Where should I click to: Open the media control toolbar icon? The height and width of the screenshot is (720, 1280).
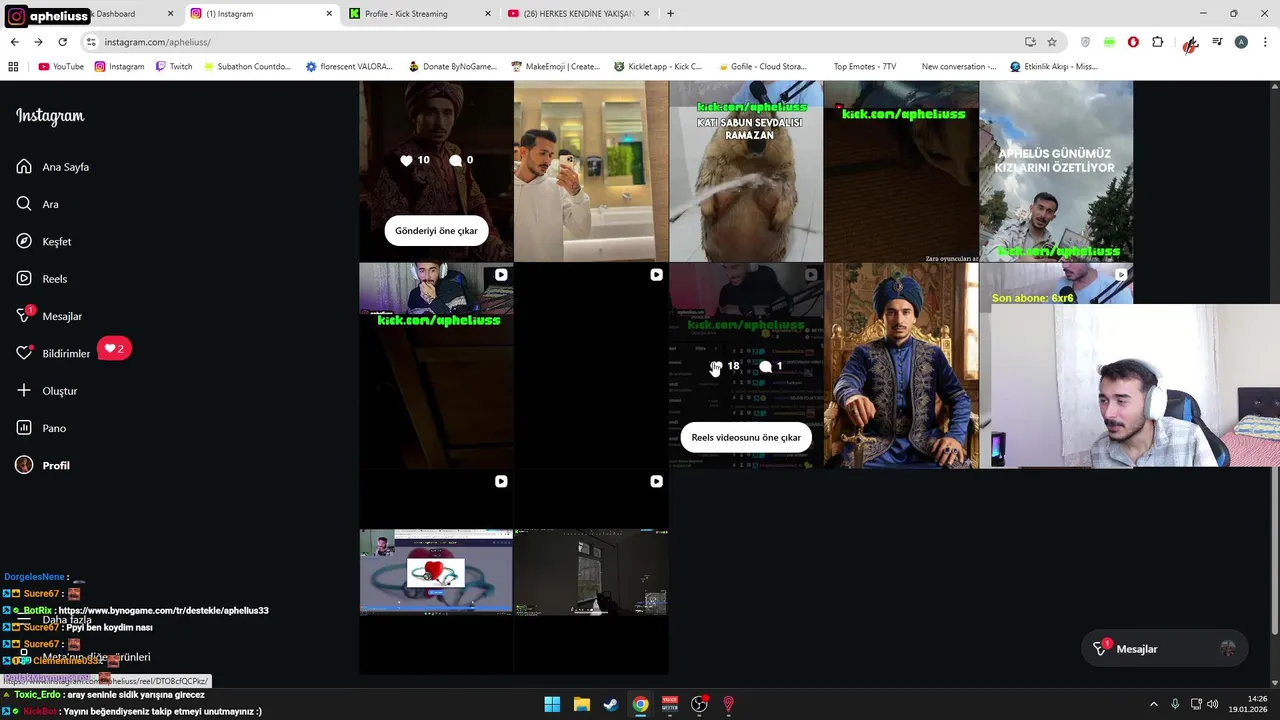1217,42
